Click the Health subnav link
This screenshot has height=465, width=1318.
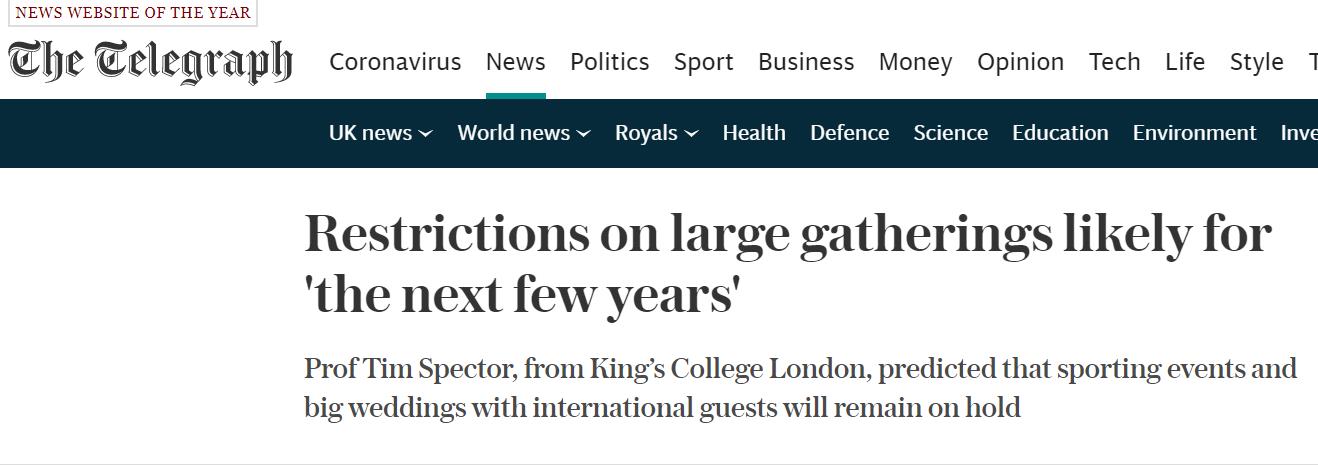(x=754, y=133)
